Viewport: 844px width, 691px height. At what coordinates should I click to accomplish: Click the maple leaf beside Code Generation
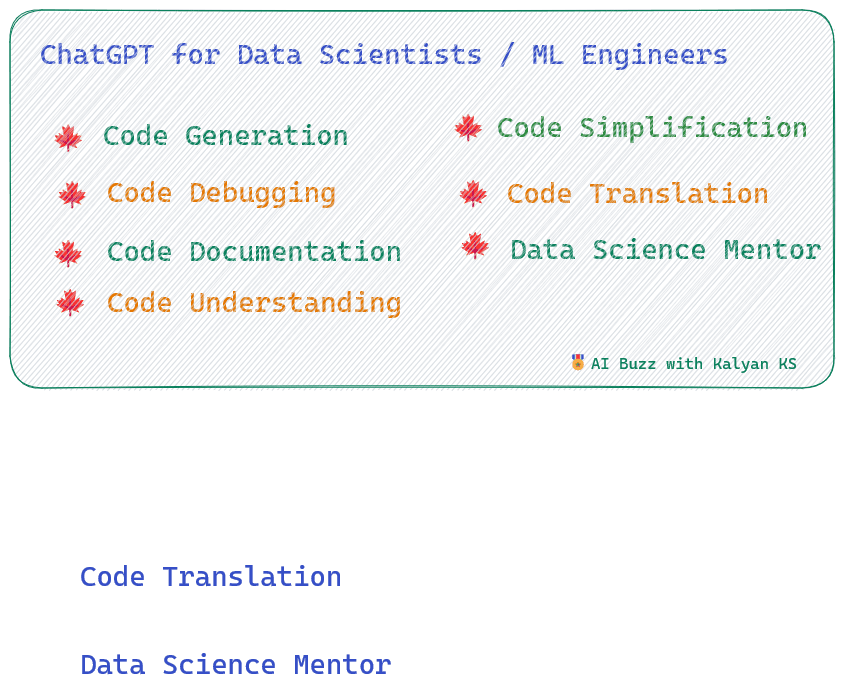tap(68, 137)
